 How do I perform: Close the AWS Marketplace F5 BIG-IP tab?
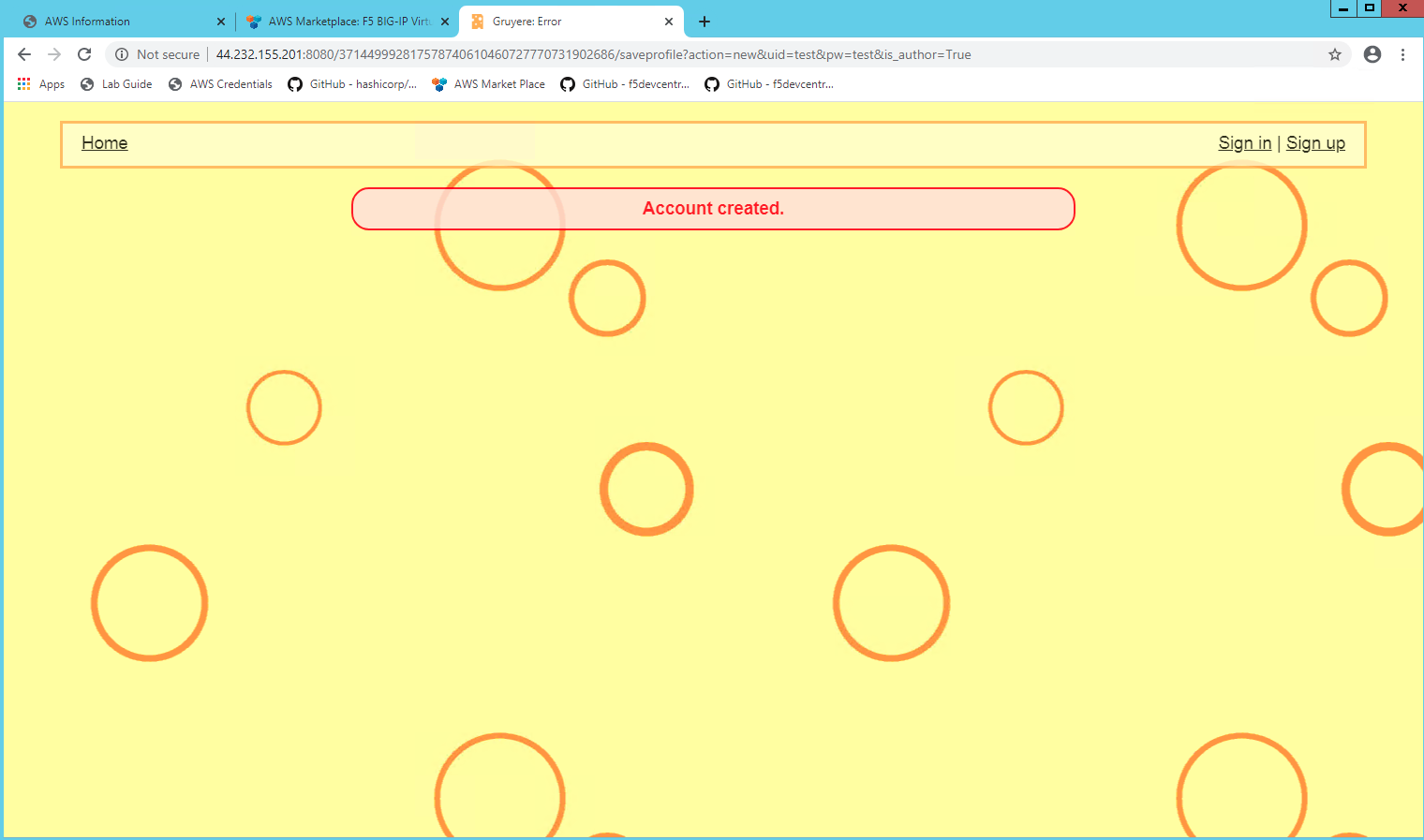pos(445,22)
